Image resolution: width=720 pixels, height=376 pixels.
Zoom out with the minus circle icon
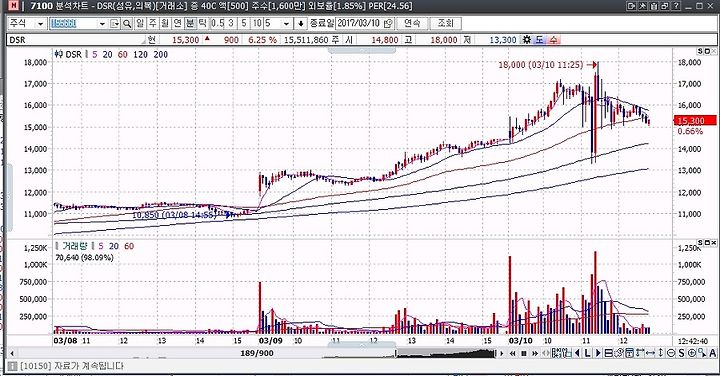click(x=671, y=354)
